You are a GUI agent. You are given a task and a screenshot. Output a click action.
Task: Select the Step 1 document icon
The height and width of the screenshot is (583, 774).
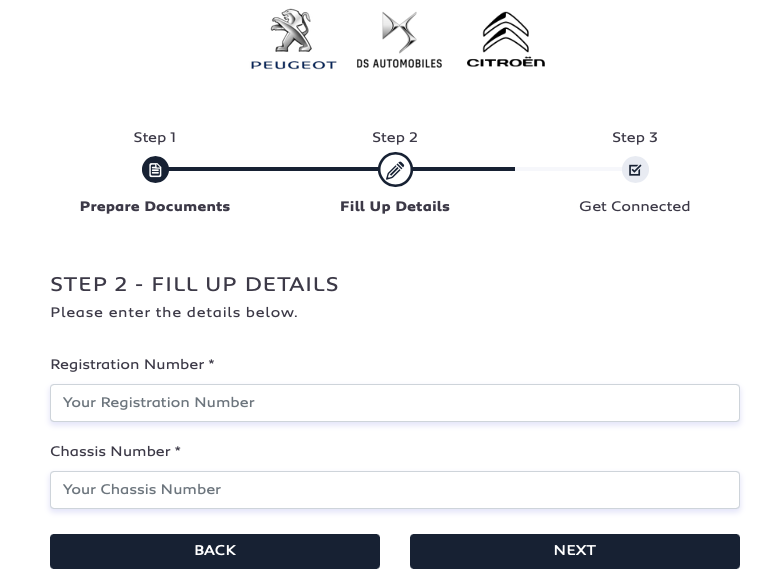click(x=155, y=170)
